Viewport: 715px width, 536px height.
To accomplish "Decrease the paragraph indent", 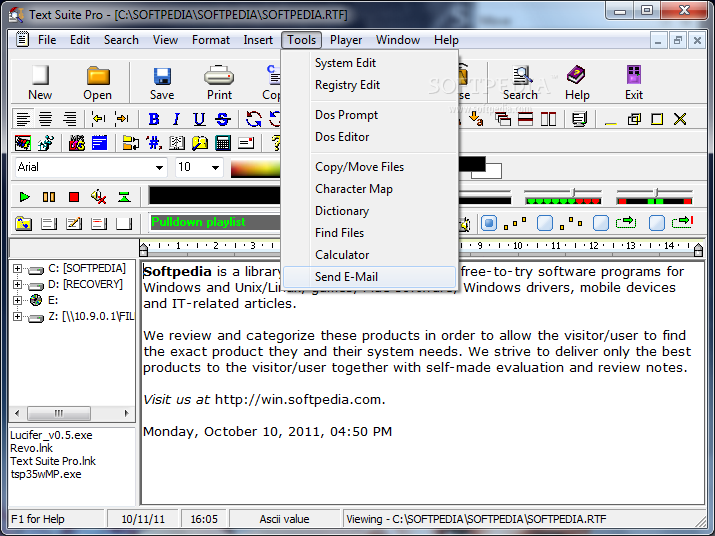I will [98, 120].
